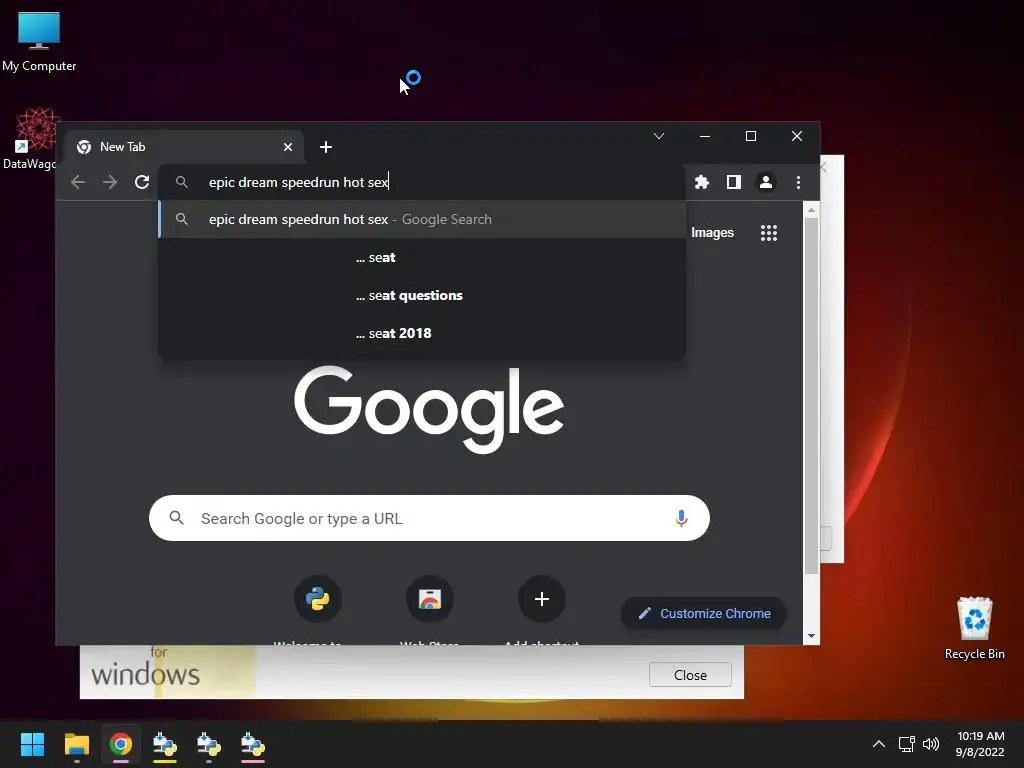1024x768 pixels.
Task: Click the Close button in windows dialog
Action: (690, 675)
